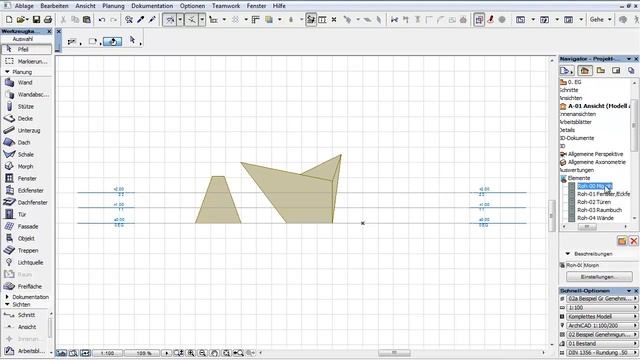Select Allgemeine Perspektive in Navigator
This screenshot has width=640, height=360.
pyautogui.click(x=596, y=154)
